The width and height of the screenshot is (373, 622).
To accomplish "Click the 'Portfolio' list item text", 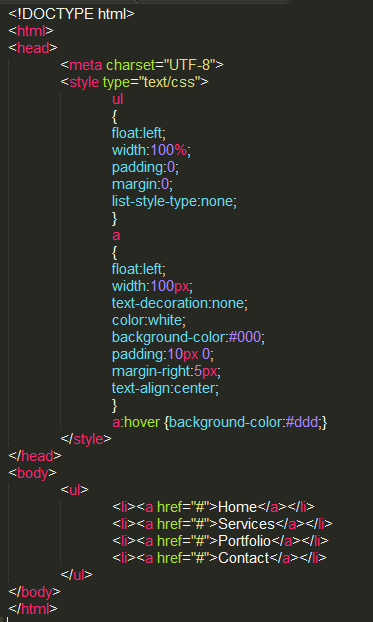I will (244, 541).
